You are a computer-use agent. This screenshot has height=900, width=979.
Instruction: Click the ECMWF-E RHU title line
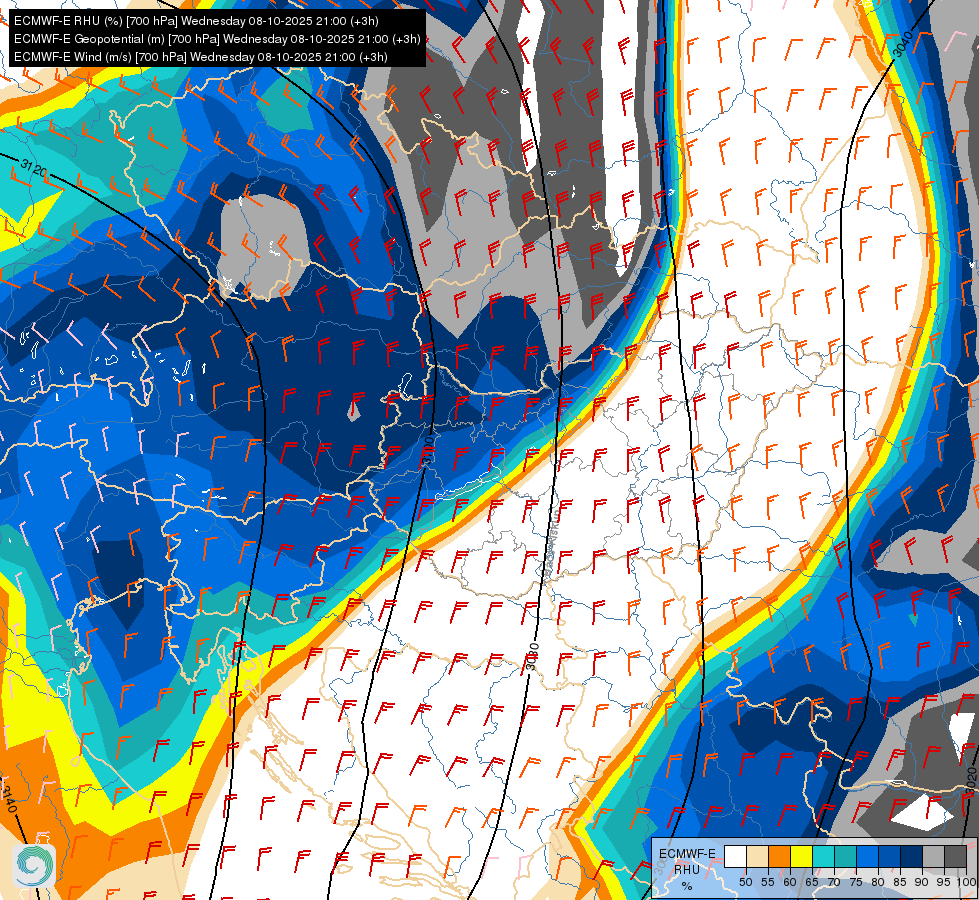(x=196, y=21)
